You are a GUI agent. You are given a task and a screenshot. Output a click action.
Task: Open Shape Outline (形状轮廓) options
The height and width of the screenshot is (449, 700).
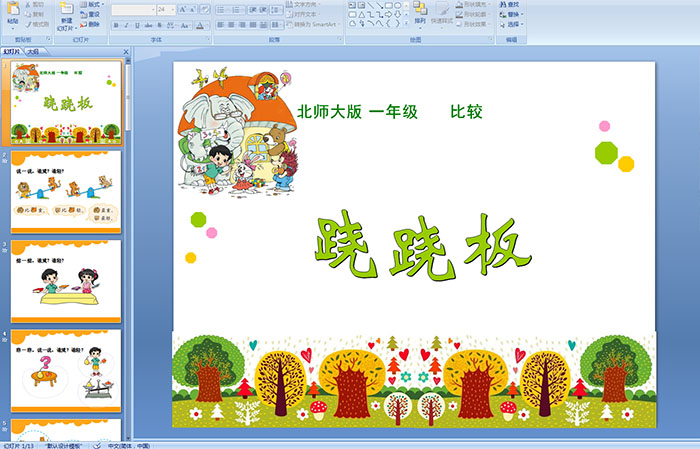pos(474,14)
